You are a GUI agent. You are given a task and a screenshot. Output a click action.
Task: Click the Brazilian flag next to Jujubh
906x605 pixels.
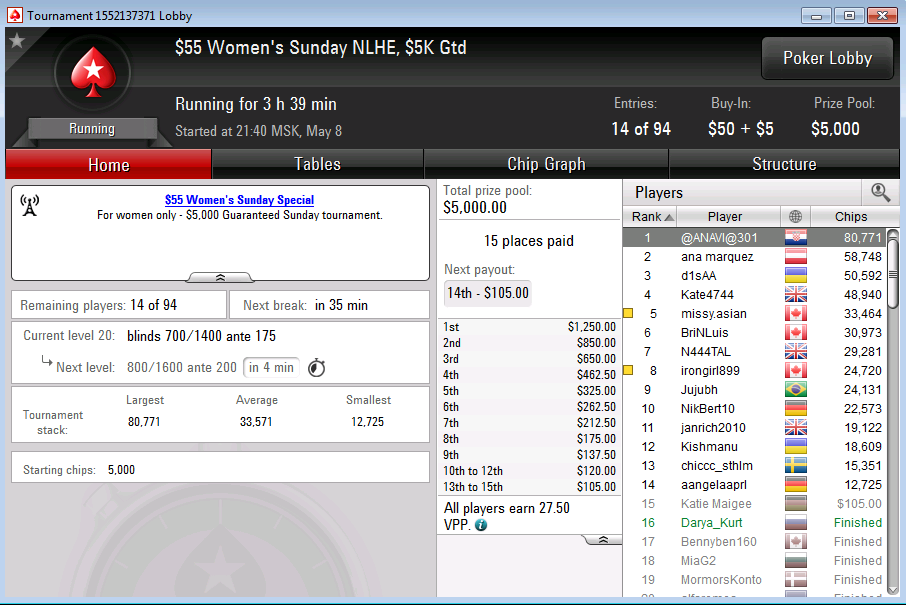796,389
